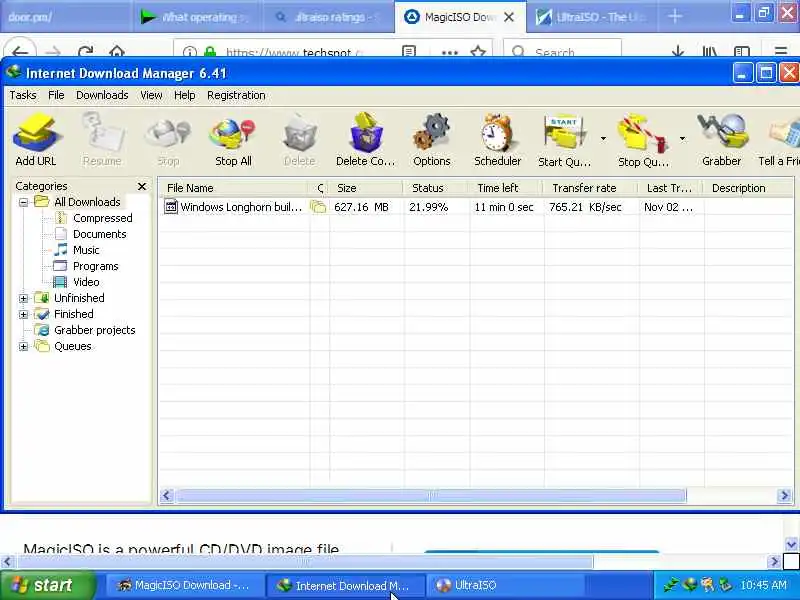Click Delete Completed toolbar icon
The width and height of the screenshot is (800, 600).
[x=365, y=140]
